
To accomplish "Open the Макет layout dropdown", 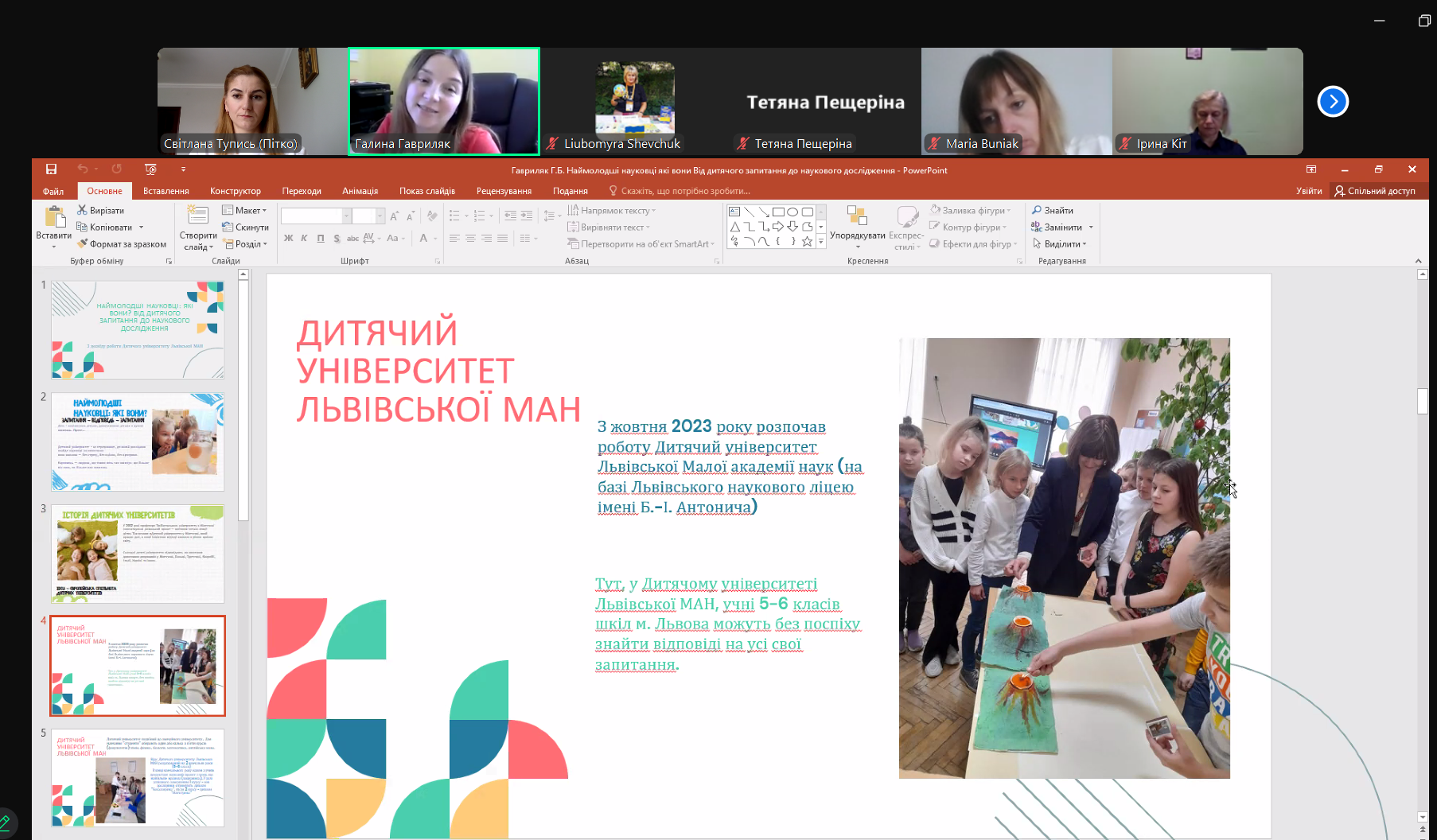I will (x=244, y=210).
